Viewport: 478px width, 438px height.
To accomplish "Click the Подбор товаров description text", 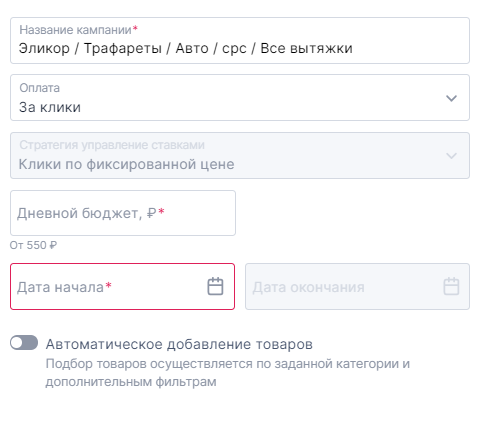I will (228, 372).
